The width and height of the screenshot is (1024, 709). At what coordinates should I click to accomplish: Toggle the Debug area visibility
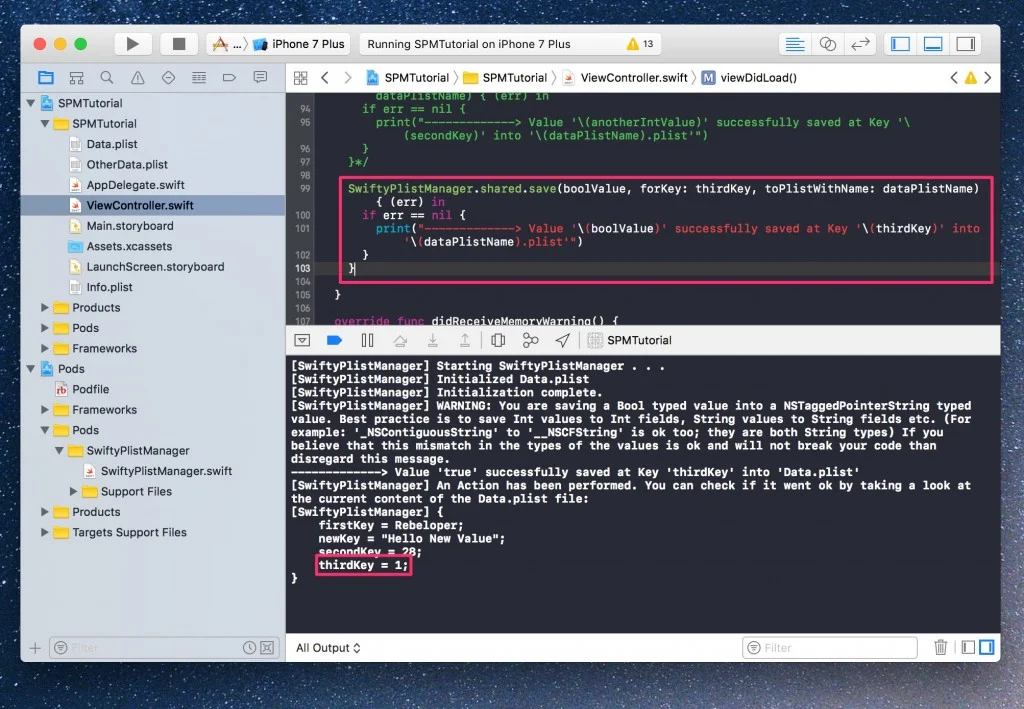[933, 44]
